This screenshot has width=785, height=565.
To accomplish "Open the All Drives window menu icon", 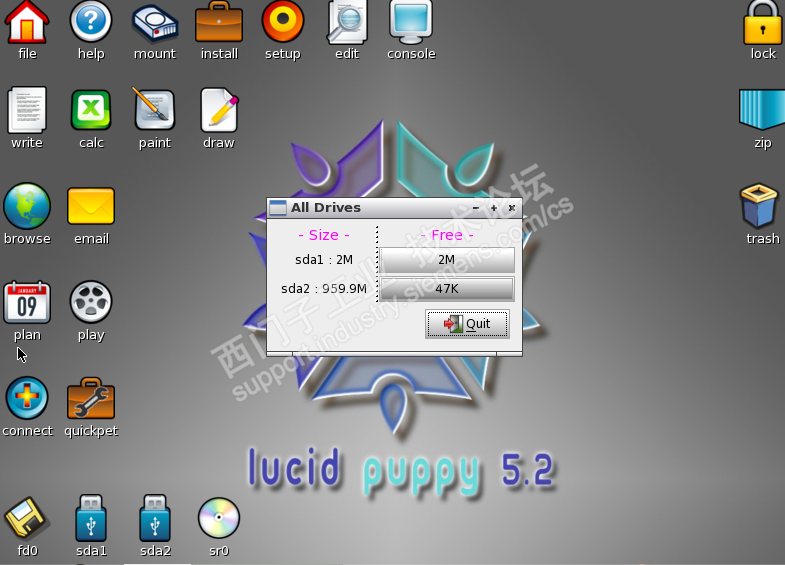I will tap(278, 207).
